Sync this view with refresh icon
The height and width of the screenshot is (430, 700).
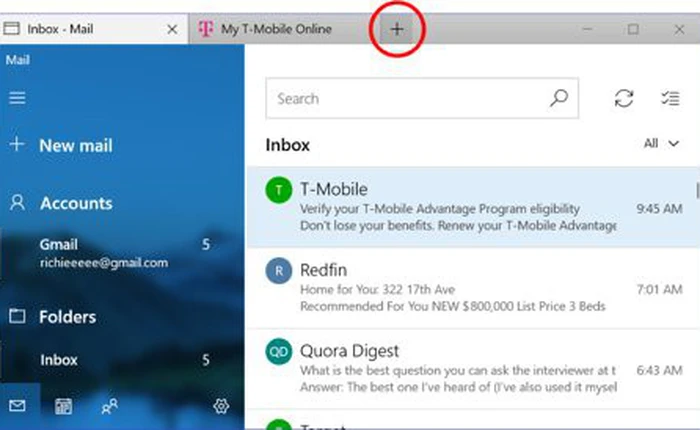624,98
